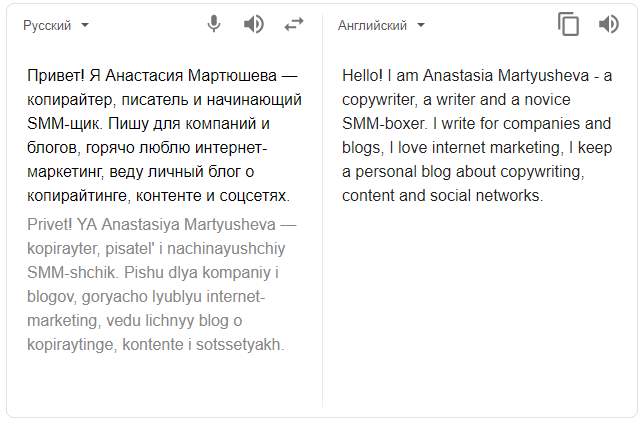
Task: Click the Русский source language label
Action: point(47,26)
